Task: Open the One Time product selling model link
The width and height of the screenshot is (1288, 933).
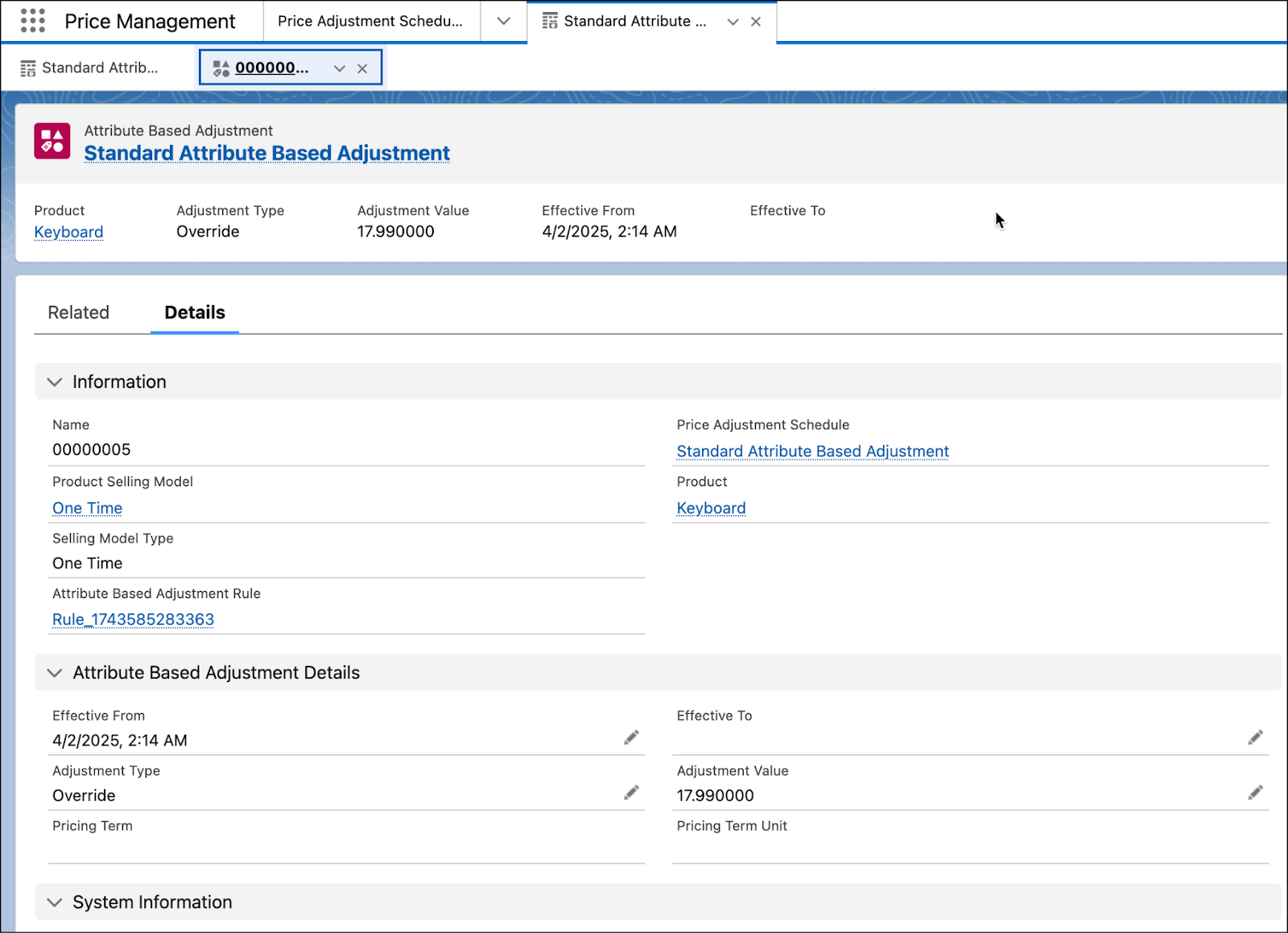Action: click(88, 508)
